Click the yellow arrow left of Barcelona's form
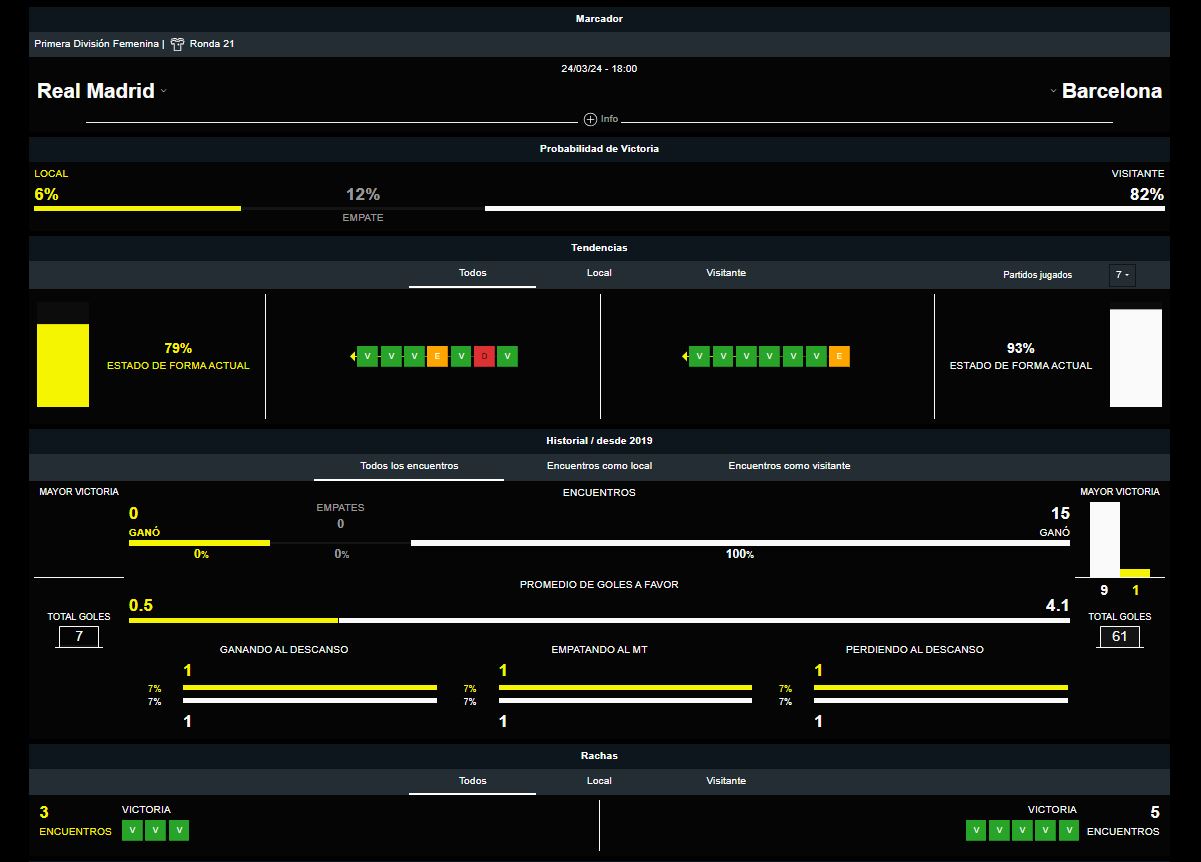Viewport: 1201px width, 862px height. 685,356
